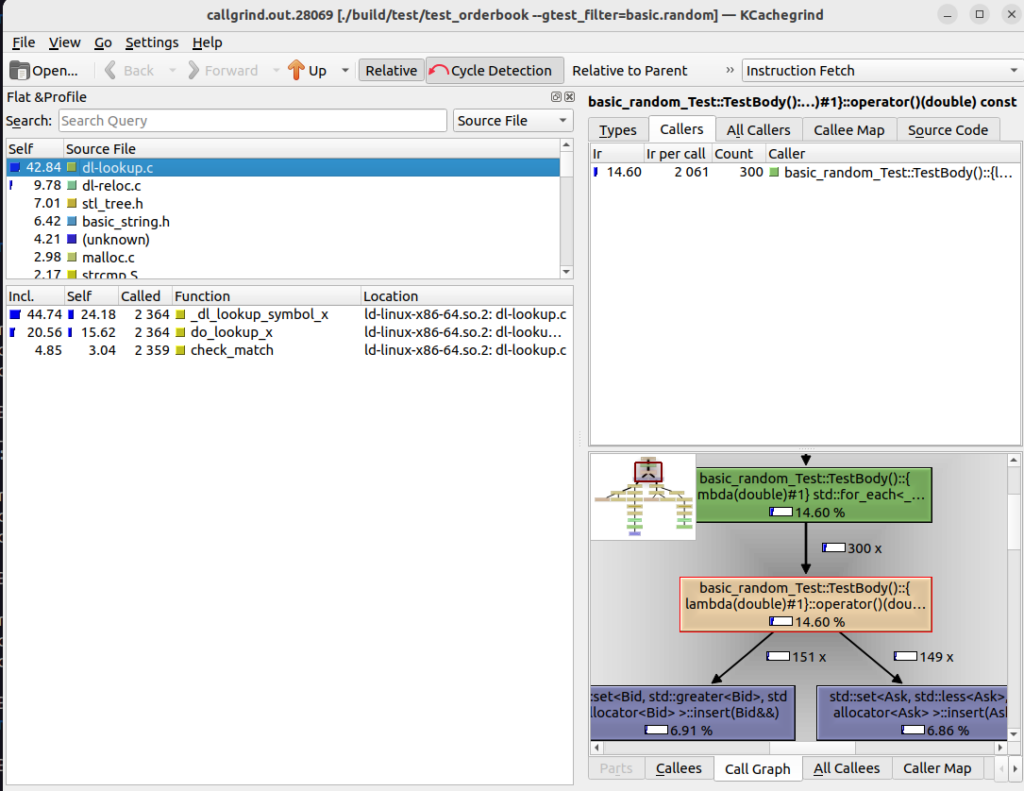
Task: Switch to the Callees tab
Action: point(679,768)
